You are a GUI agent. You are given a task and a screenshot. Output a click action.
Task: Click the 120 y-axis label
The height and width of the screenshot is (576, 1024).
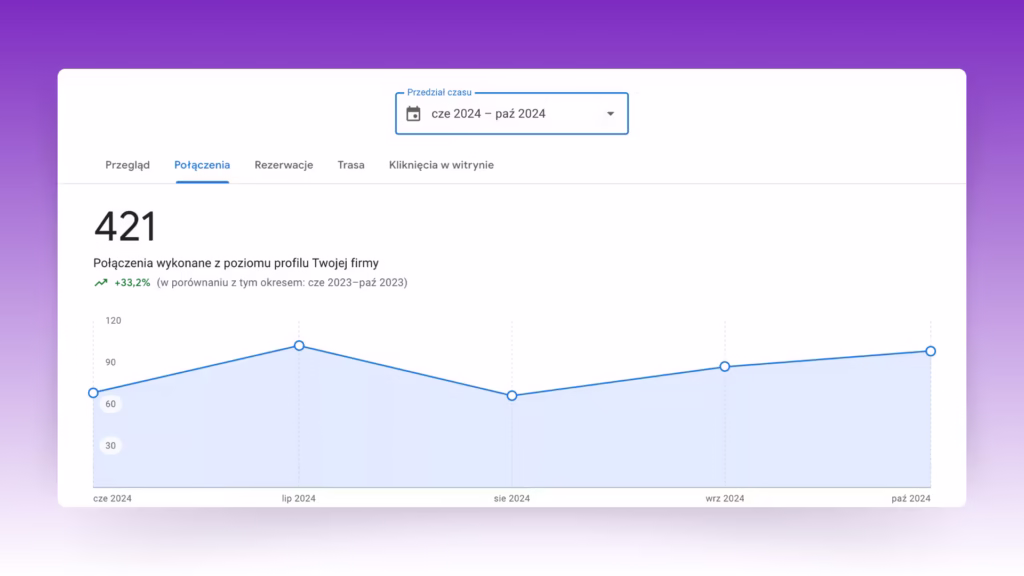pos(113,321)
